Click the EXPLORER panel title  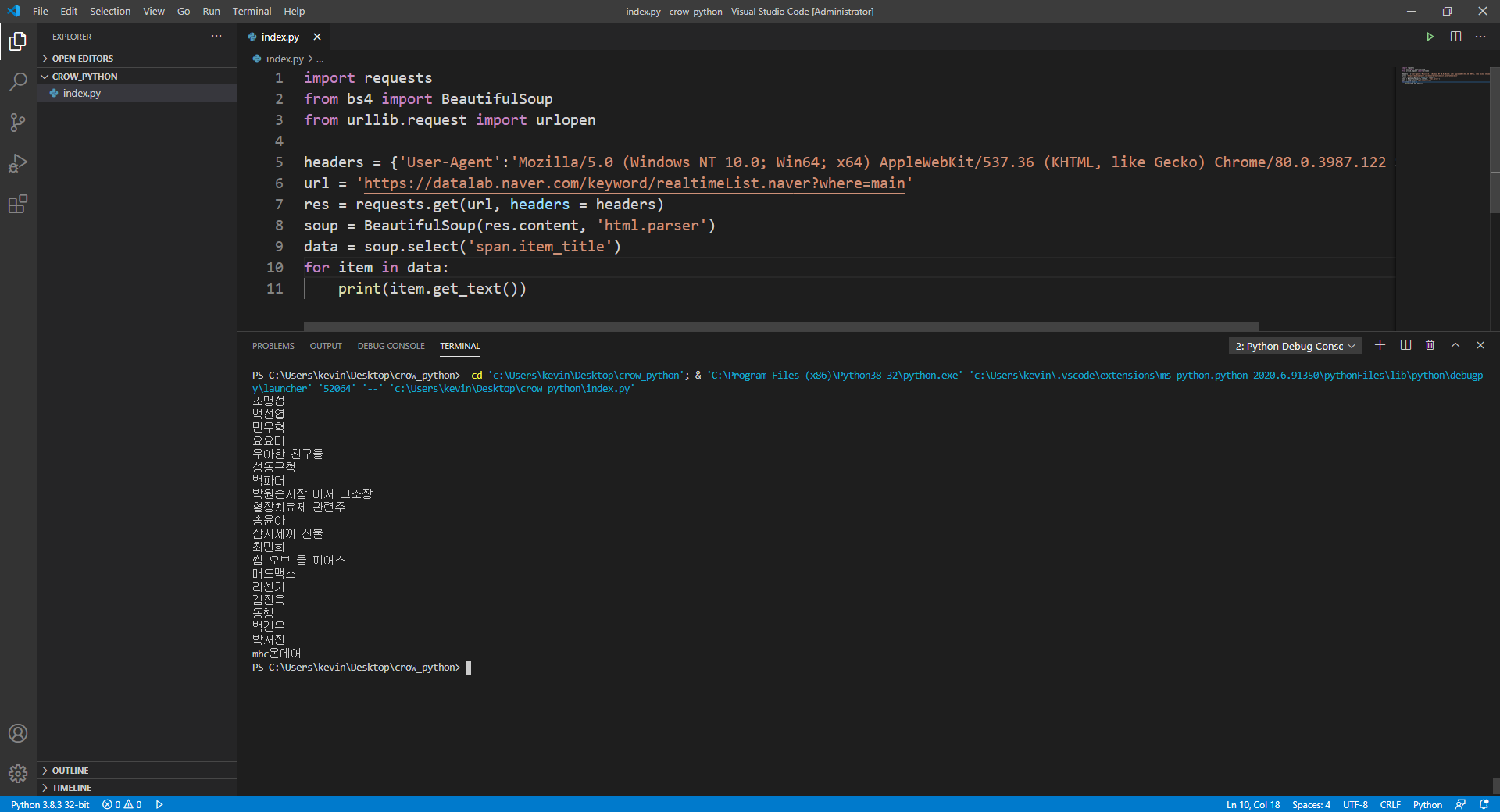pyautogui.click(x=72, y=37)
